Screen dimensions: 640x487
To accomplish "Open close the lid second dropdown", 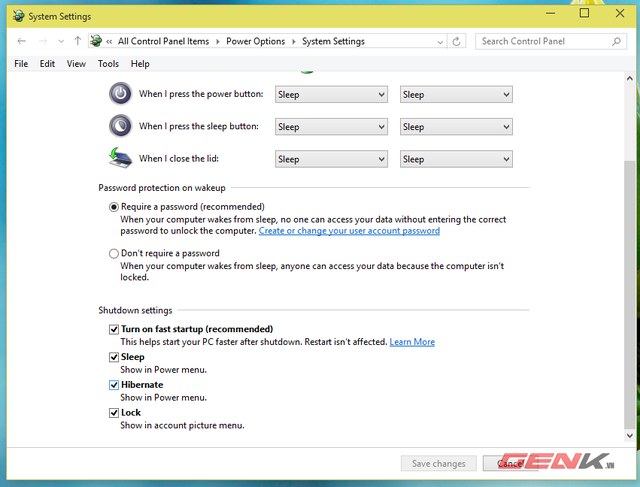I will [x=456, y=159].
